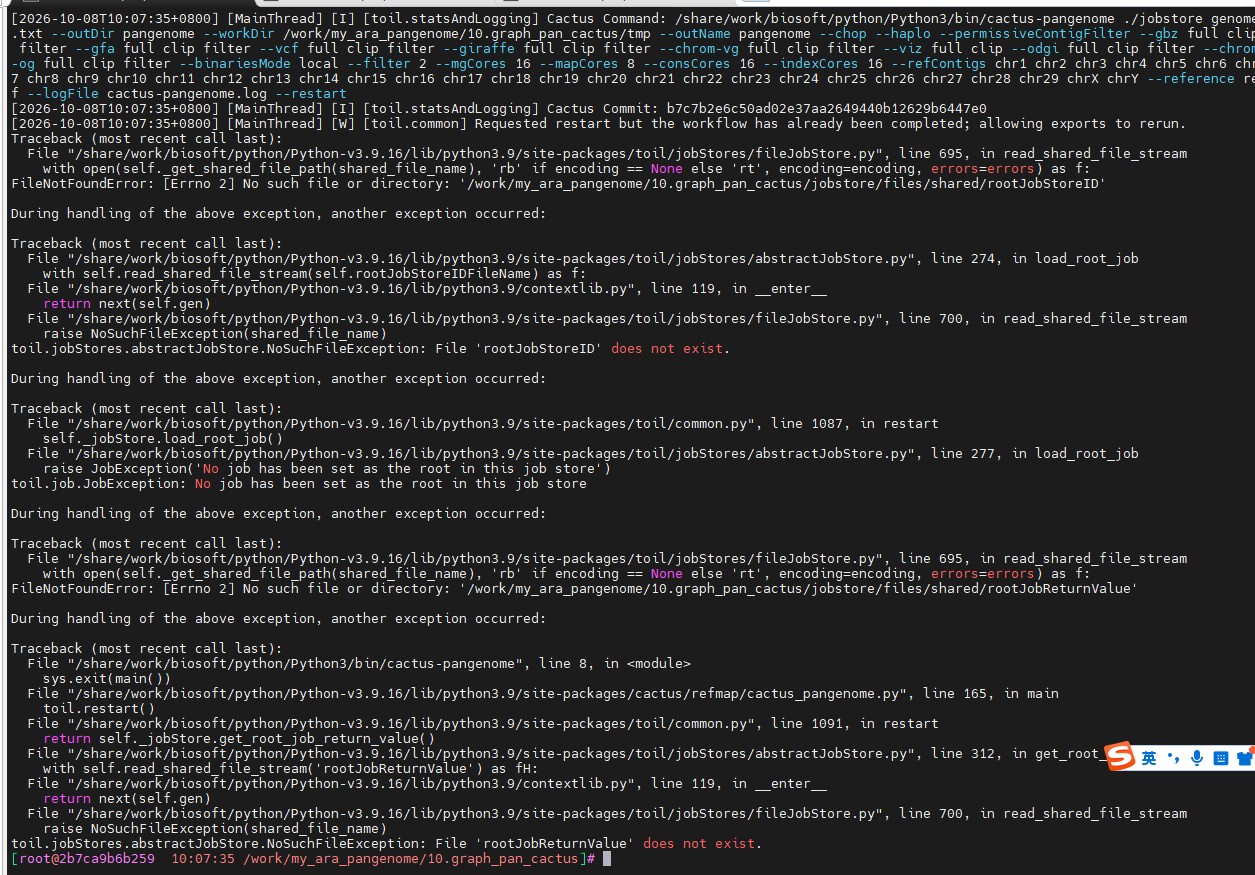This screenshot has width=1255, height=875.
Task: Select the toil.job.JobException error line
Action: 299,484
